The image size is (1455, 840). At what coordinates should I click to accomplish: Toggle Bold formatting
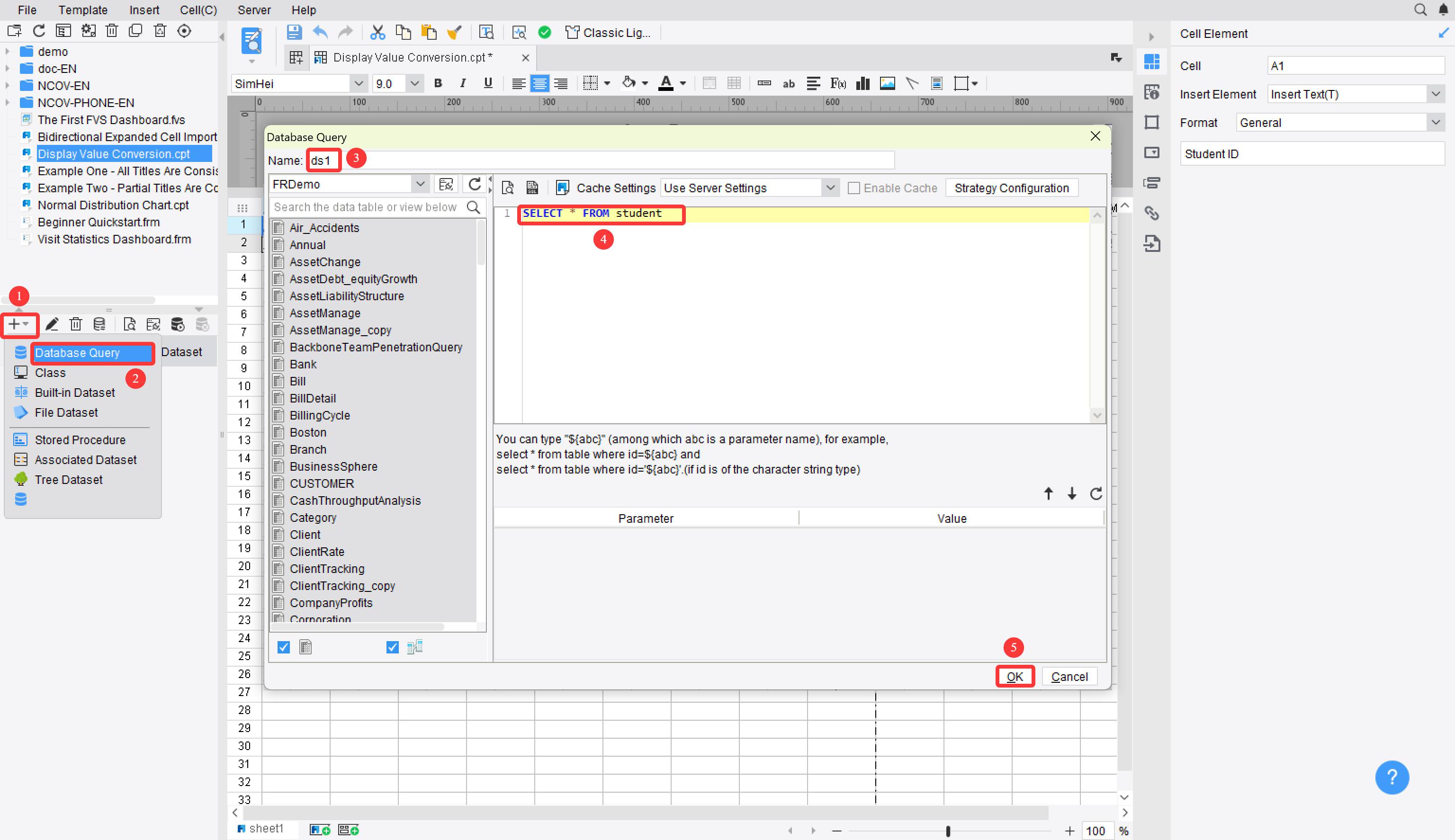pyautogui.click(x=438, y=83)
